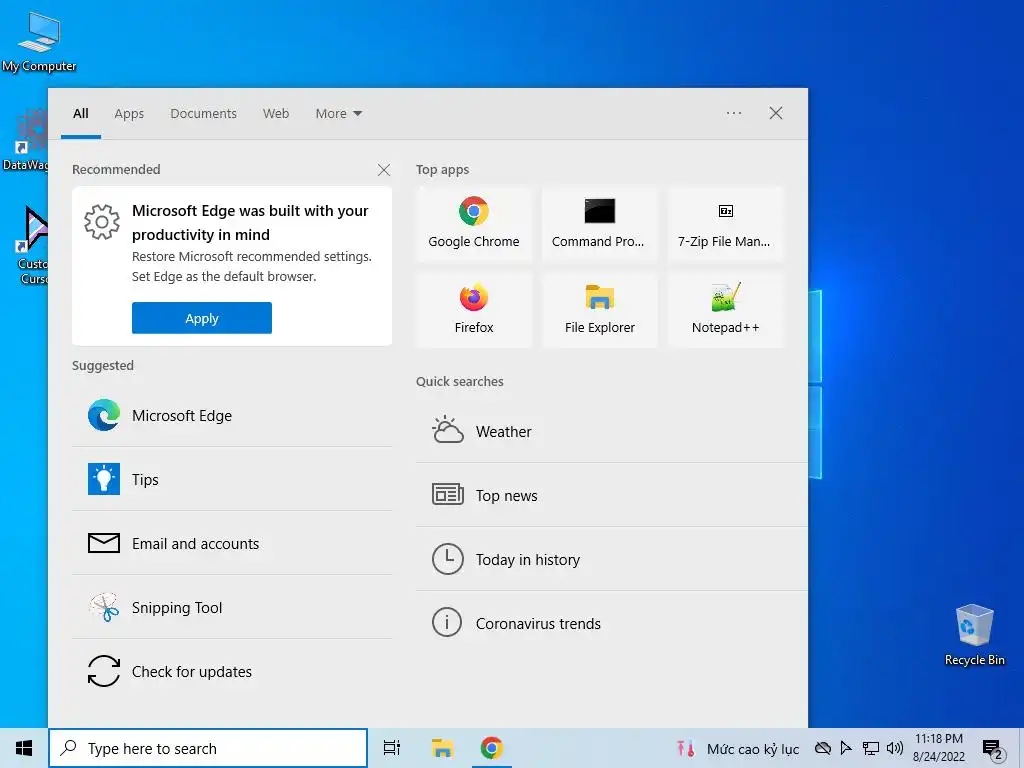Screen dimensions: 1024x768
Task: Switch to the Apps tab
Action: (x=129, y=114)
